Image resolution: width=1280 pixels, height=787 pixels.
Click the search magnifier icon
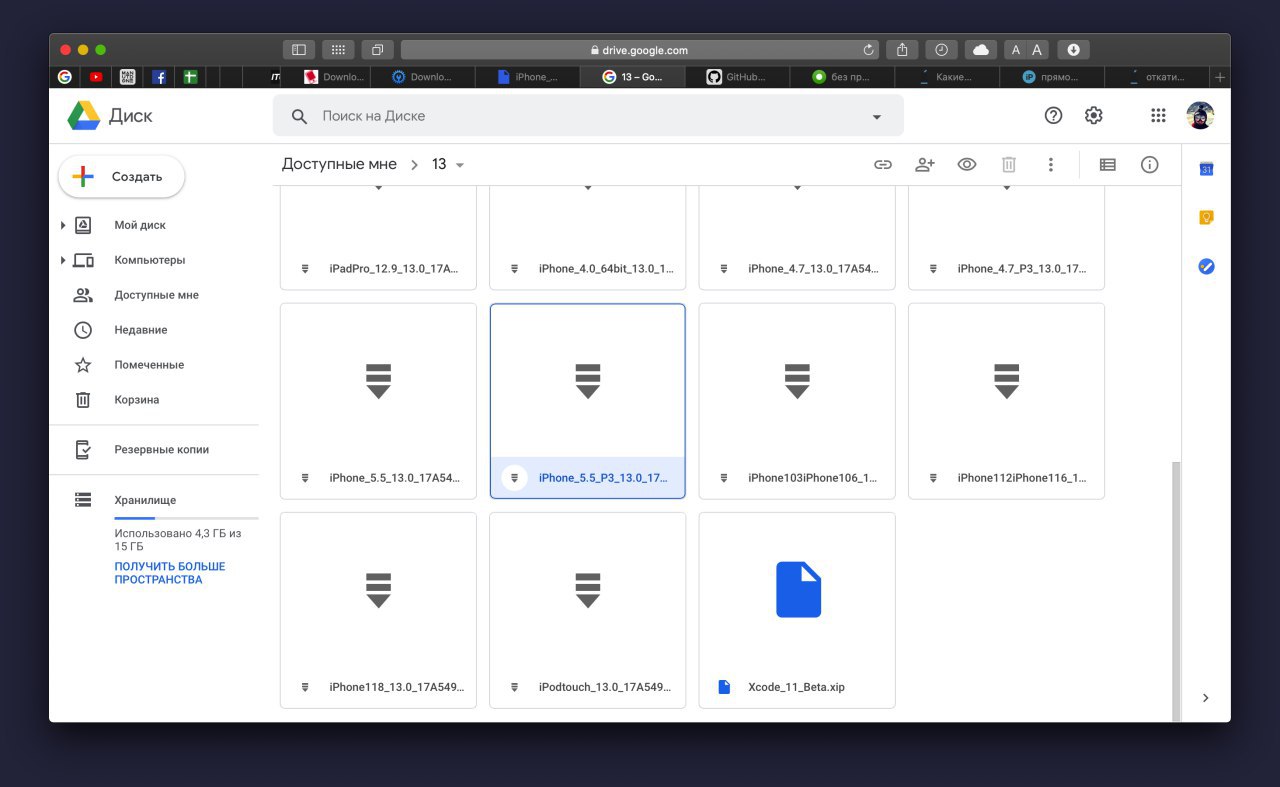pos(299,116)
